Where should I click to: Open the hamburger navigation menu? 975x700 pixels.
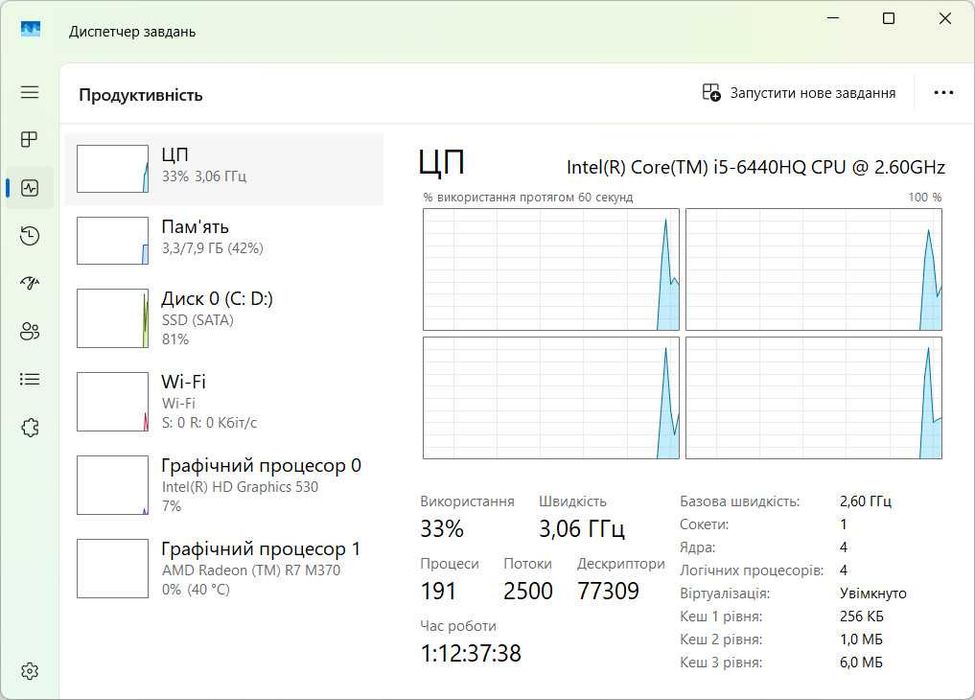point(30,92)
